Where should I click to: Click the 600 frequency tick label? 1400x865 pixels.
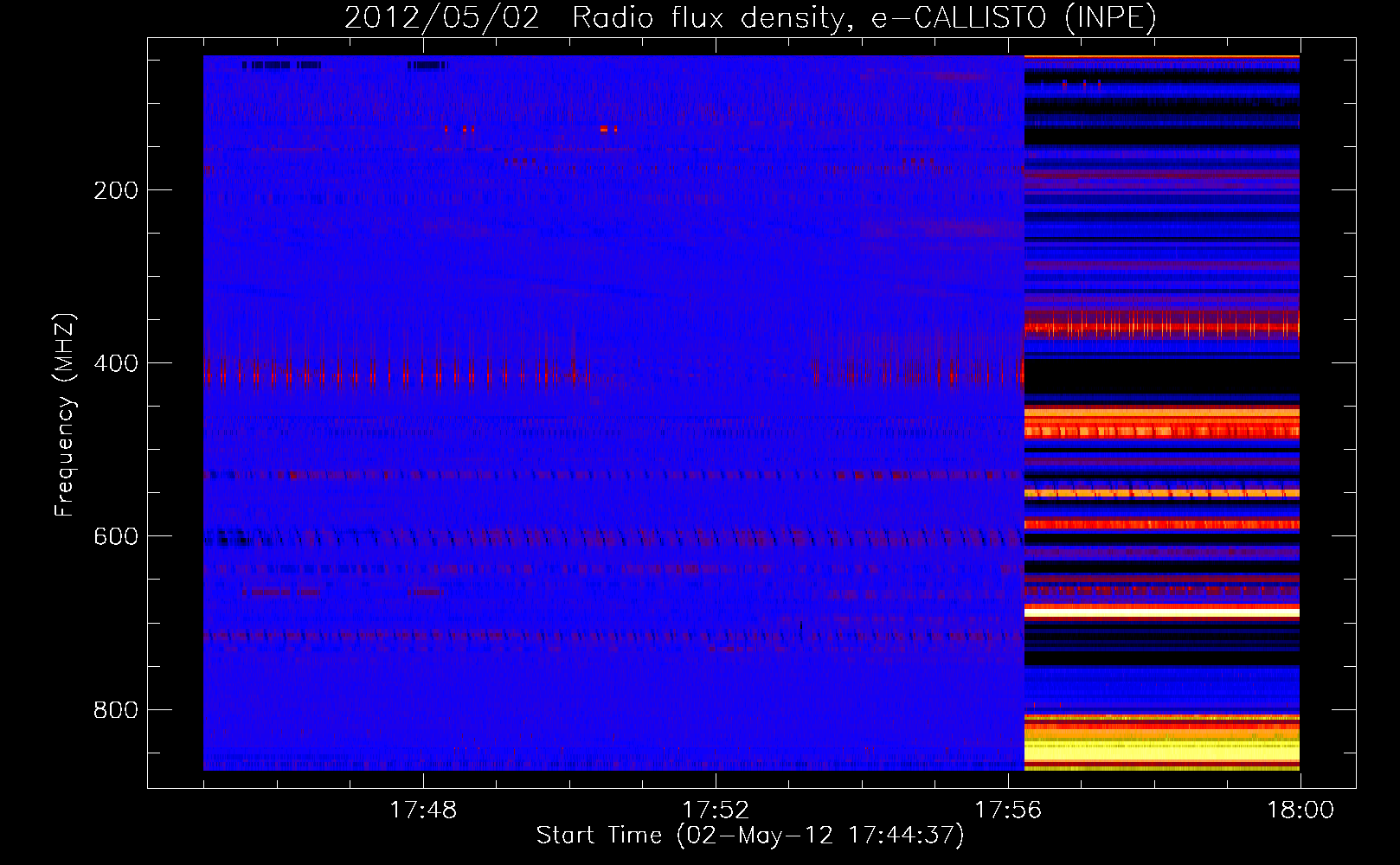[115, 536]
